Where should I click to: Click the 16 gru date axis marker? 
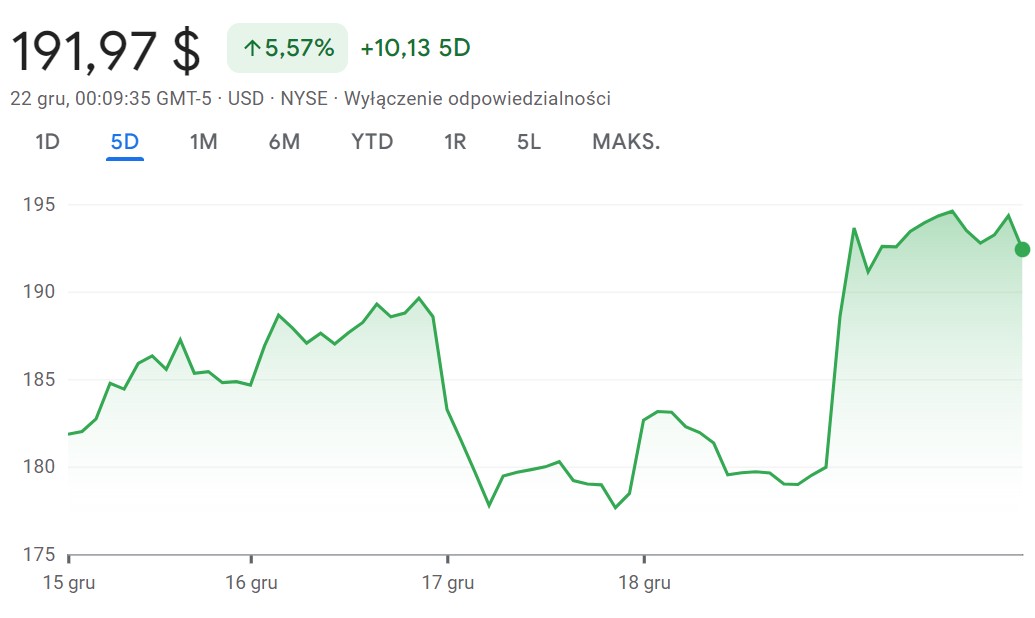(x=251, y=582)
